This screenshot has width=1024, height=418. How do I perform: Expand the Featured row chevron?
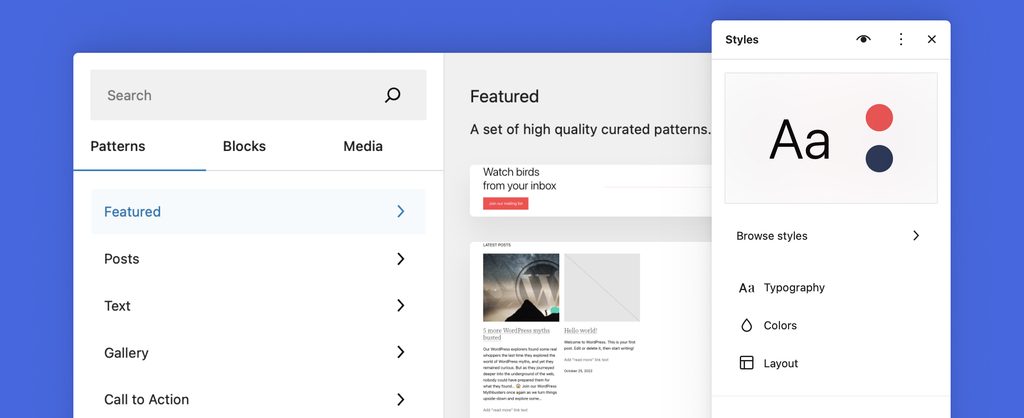(x=401, y=212)
